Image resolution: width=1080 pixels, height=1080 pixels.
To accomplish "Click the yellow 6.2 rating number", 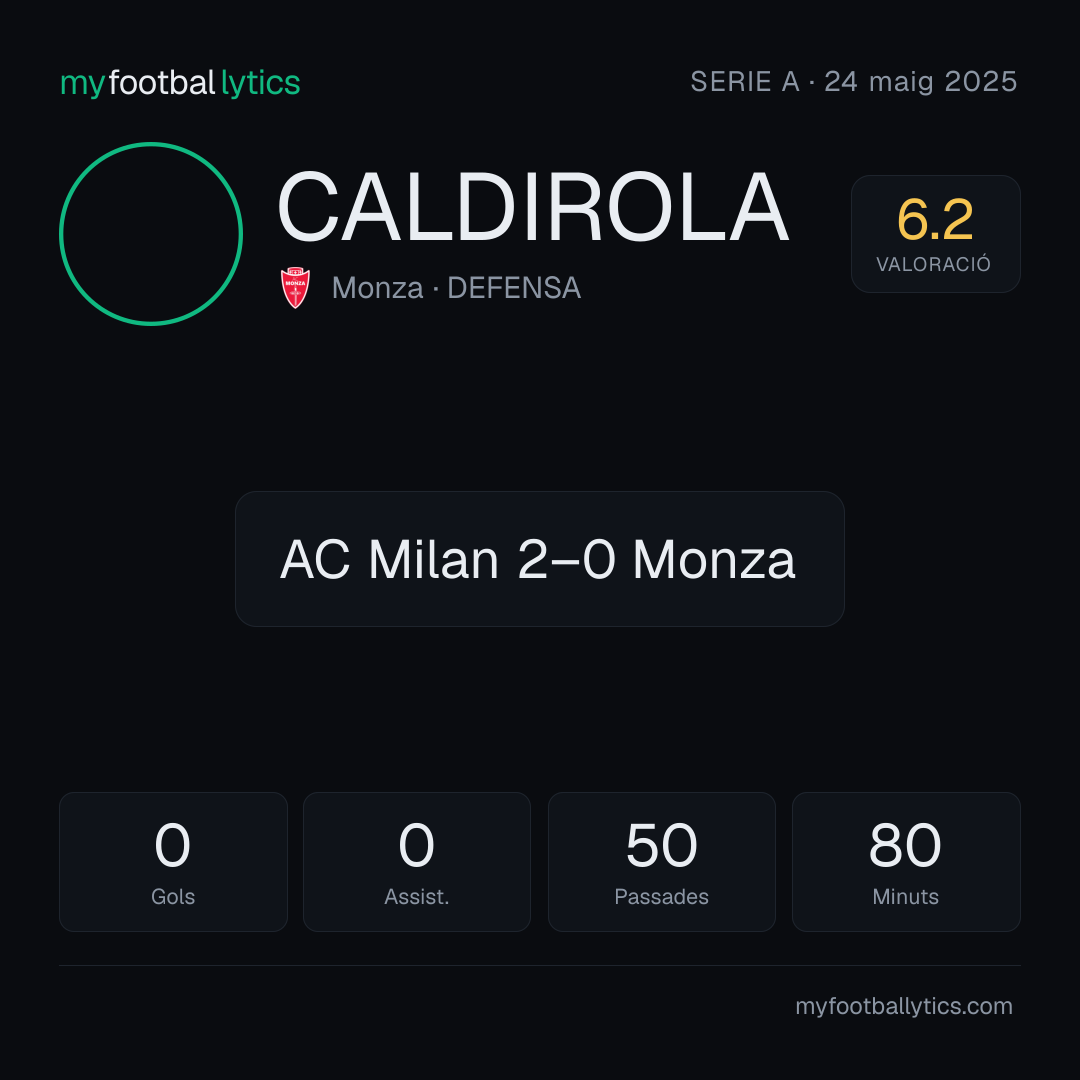I will pyautogui.click(x=935, y=220).
